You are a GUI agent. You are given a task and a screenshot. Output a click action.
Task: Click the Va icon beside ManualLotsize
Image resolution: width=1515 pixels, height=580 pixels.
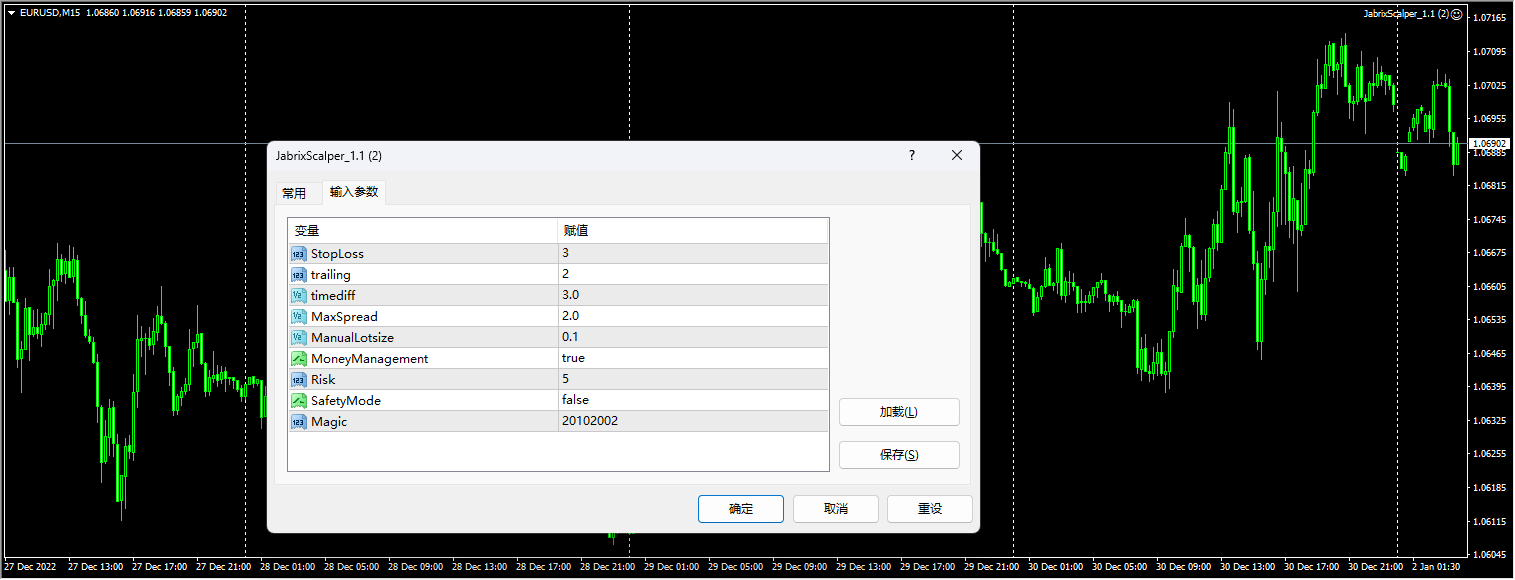pos(298,337)
